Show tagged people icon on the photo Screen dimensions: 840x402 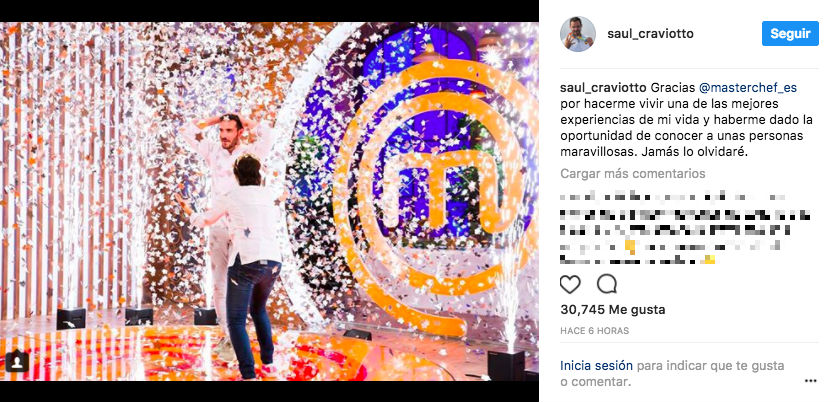point(17,361)
